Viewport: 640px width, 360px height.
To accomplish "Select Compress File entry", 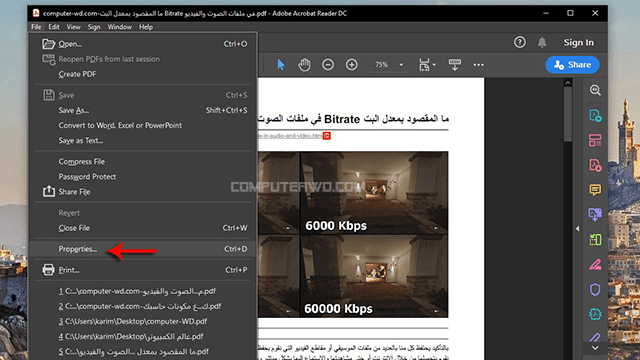I will coord(143,162).
